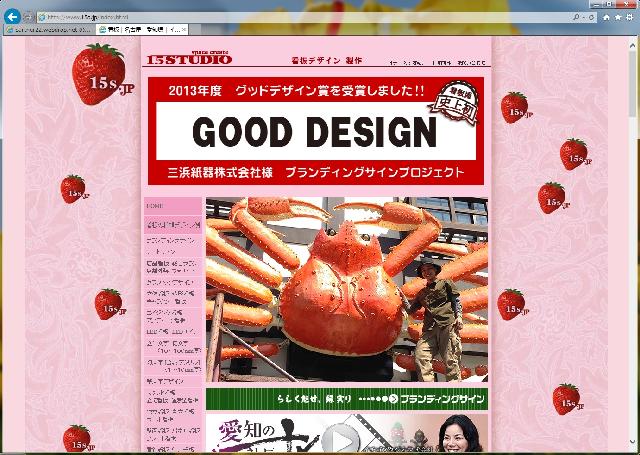The width and height of the screenshot is (640, 455).
Task: Close the active 看板 tab with its X
Action: [x=184, y=29]
